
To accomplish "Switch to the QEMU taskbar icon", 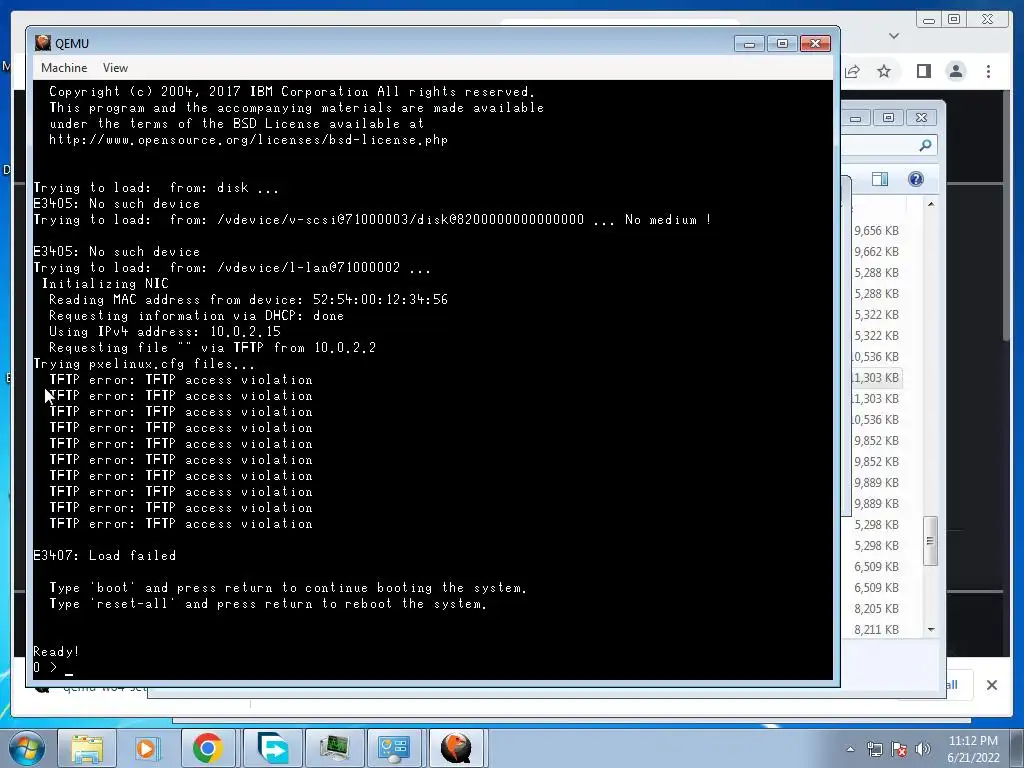I will click(x=456, y=748).
